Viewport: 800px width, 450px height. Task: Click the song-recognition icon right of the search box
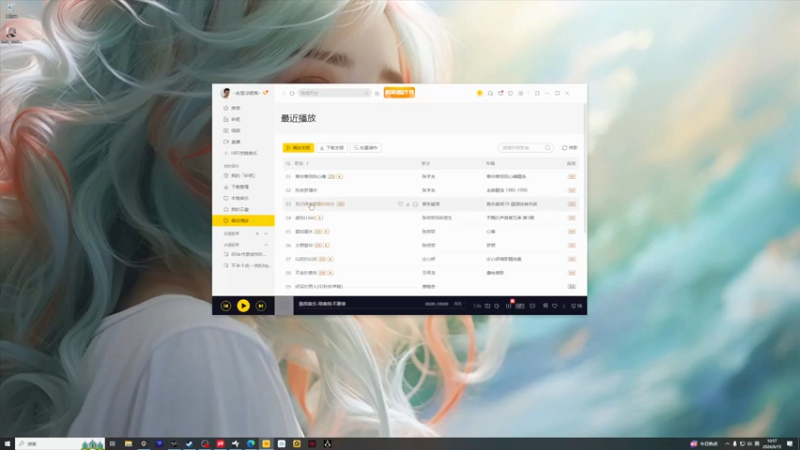tap(377, 93)
